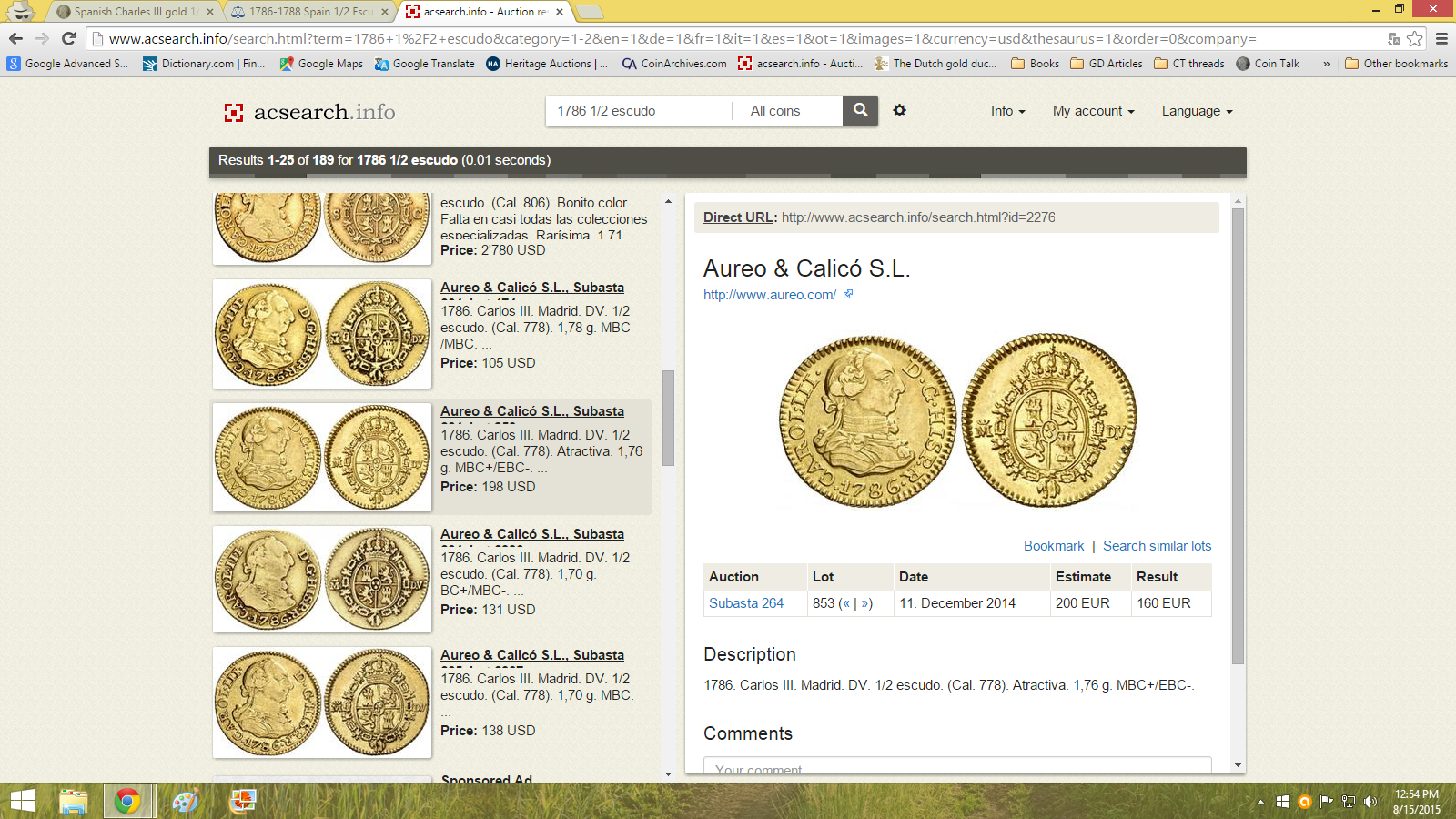This screenshot has width=1456, height=819.
Task: Open the My account dropdown
Action: point(1093,111)
